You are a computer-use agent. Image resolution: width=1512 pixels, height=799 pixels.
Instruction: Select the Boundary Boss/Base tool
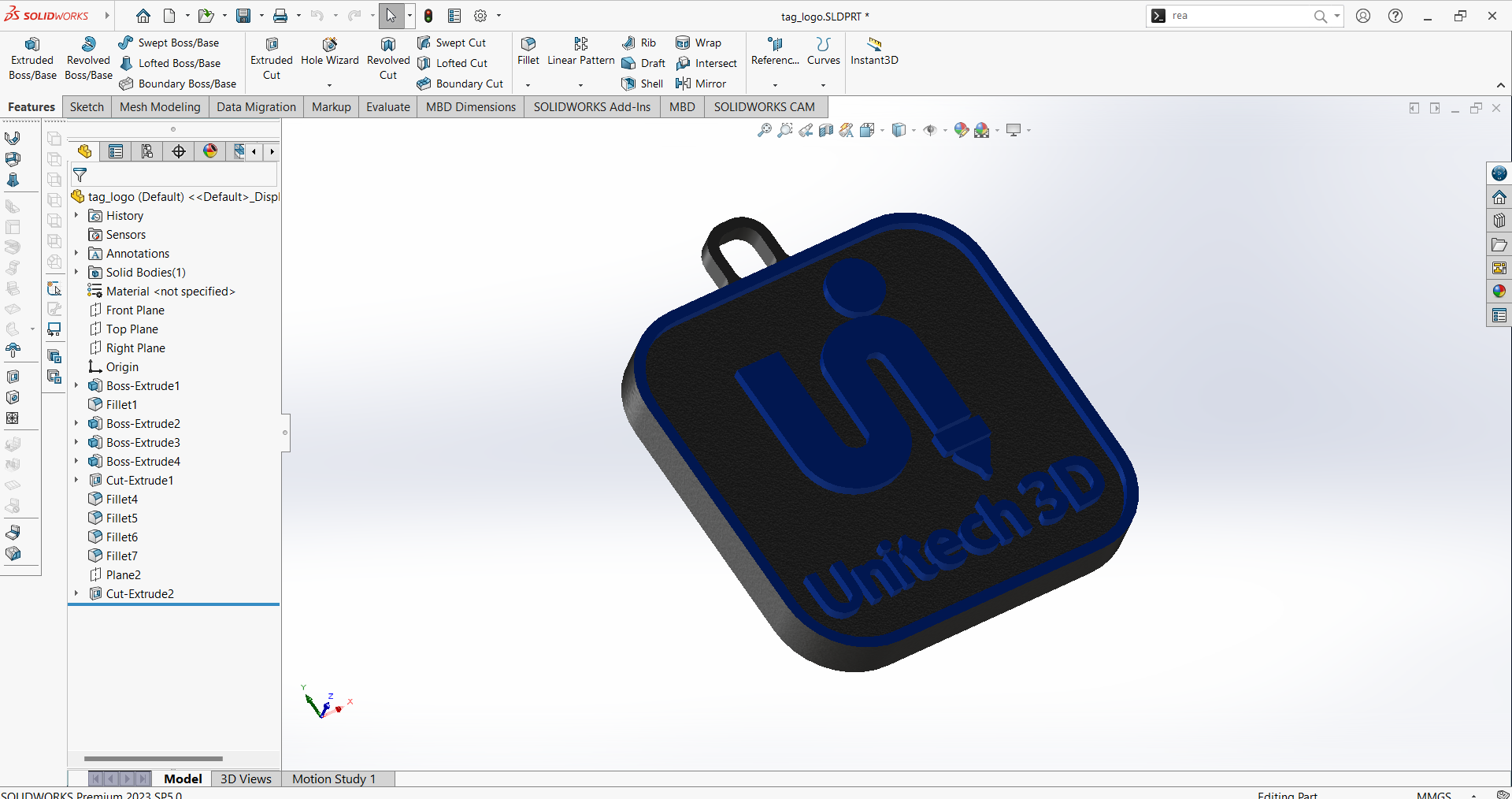click(178, 84)
